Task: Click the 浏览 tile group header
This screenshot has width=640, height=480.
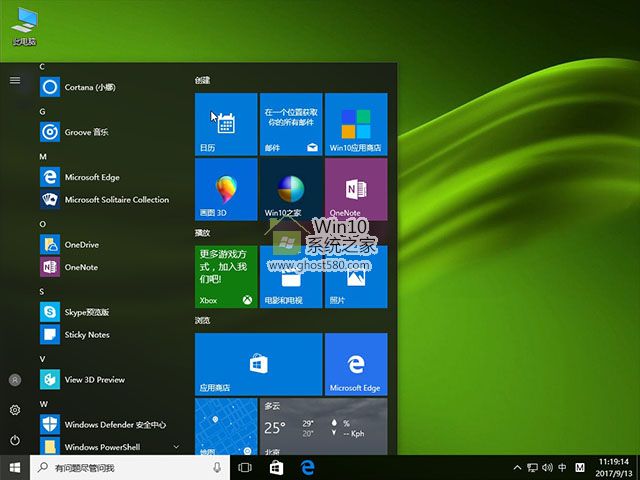Action: point(202,320)
